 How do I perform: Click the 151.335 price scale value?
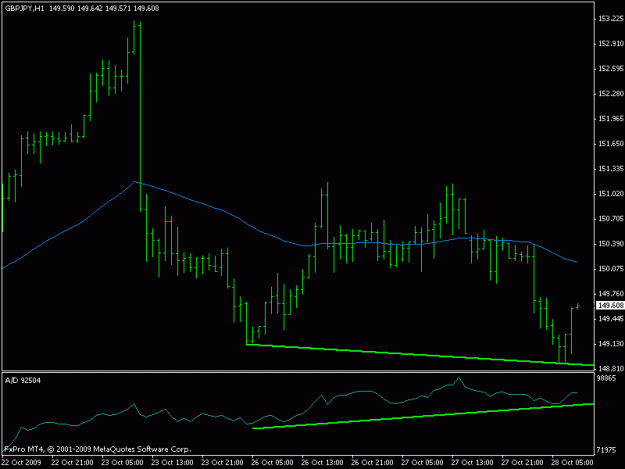tap(610, 169)
